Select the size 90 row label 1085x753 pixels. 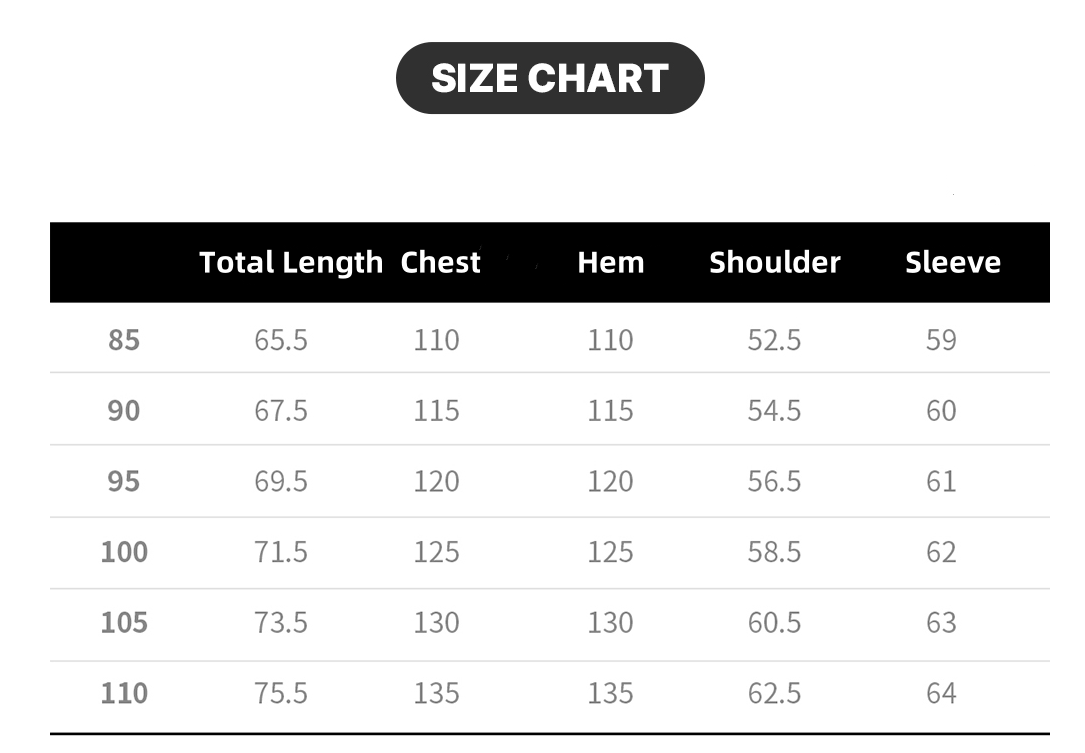[124, 410]
